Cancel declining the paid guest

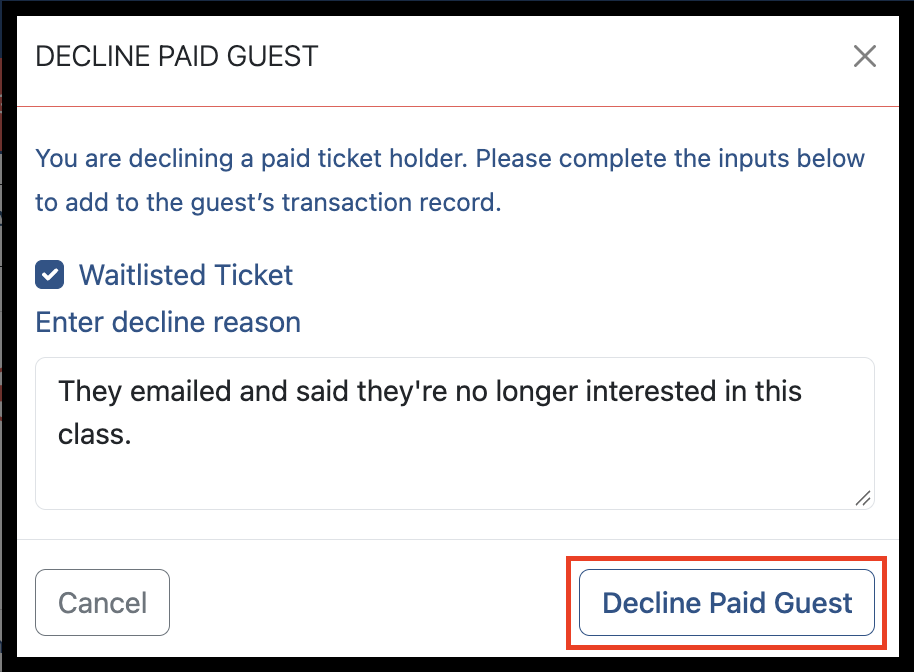tap(103, 603)
